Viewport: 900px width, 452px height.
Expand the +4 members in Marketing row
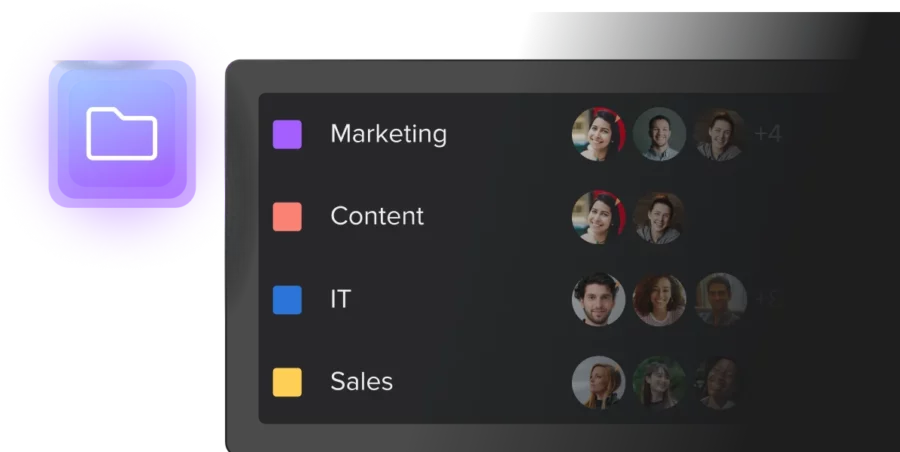click(x=767, y=134)
